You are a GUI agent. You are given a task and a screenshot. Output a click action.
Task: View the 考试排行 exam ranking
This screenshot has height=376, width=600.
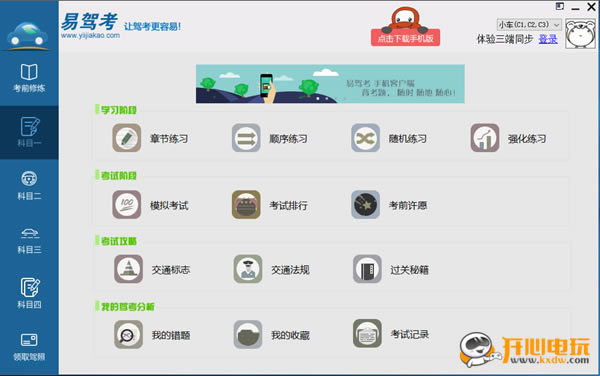pos(246,205)
